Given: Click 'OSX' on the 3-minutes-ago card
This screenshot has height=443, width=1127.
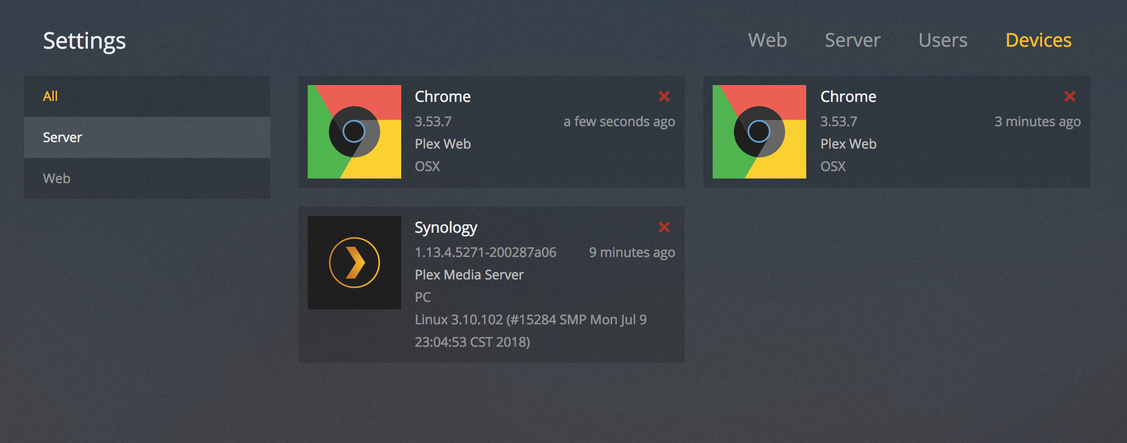Looking at the screenshot, I should 832,166.
